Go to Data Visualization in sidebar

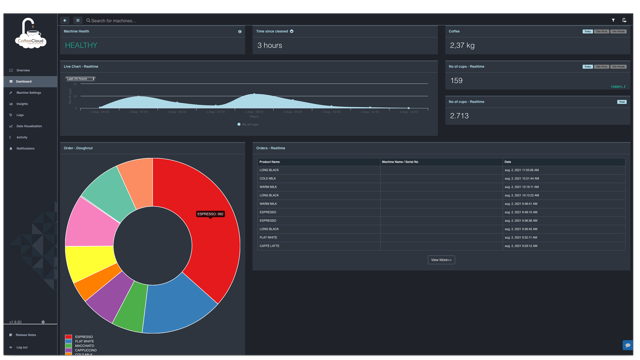(29, 126)
